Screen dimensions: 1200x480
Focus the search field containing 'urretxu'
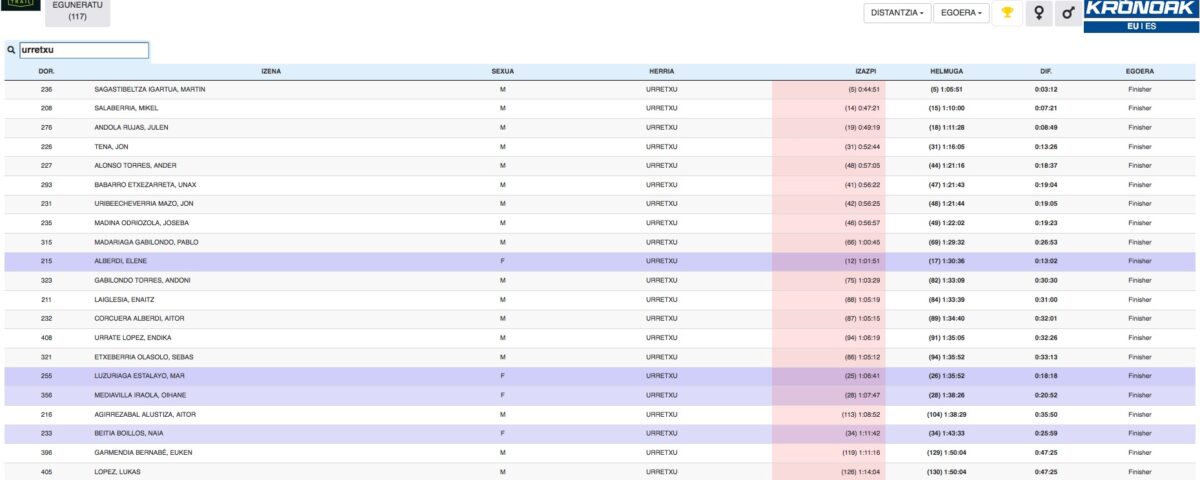83,50
